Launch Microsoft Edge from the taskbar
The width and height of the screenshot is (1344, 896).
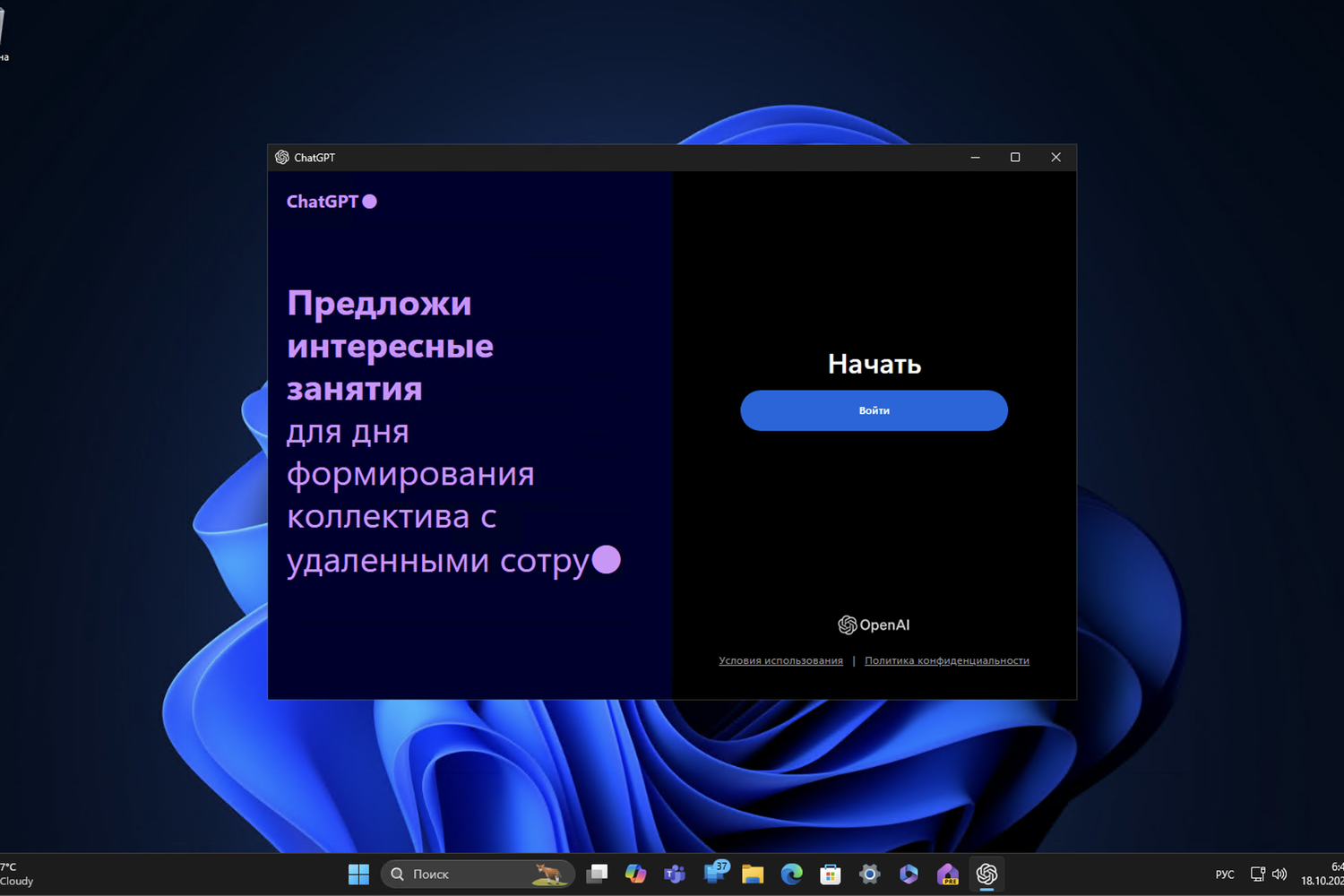pyautogui.click(x=792, y=874)
